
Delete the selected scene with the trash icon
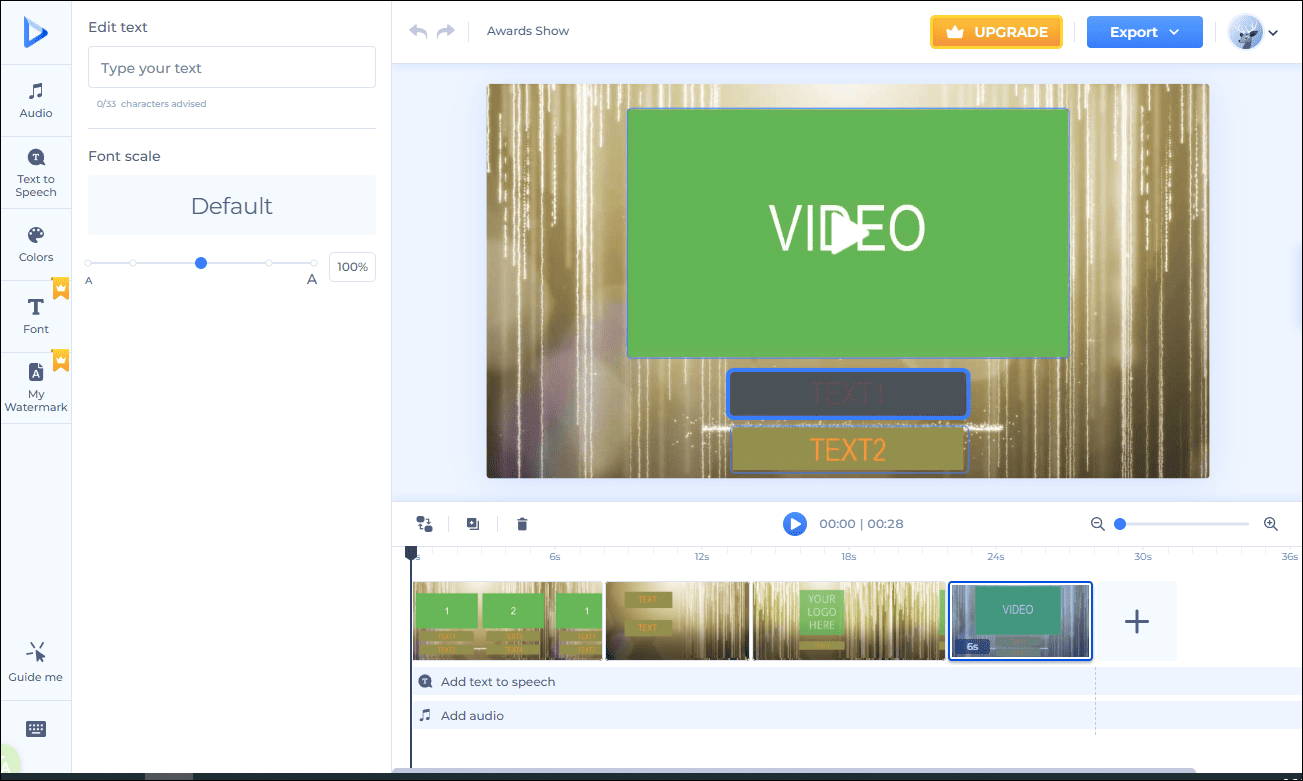521,523
